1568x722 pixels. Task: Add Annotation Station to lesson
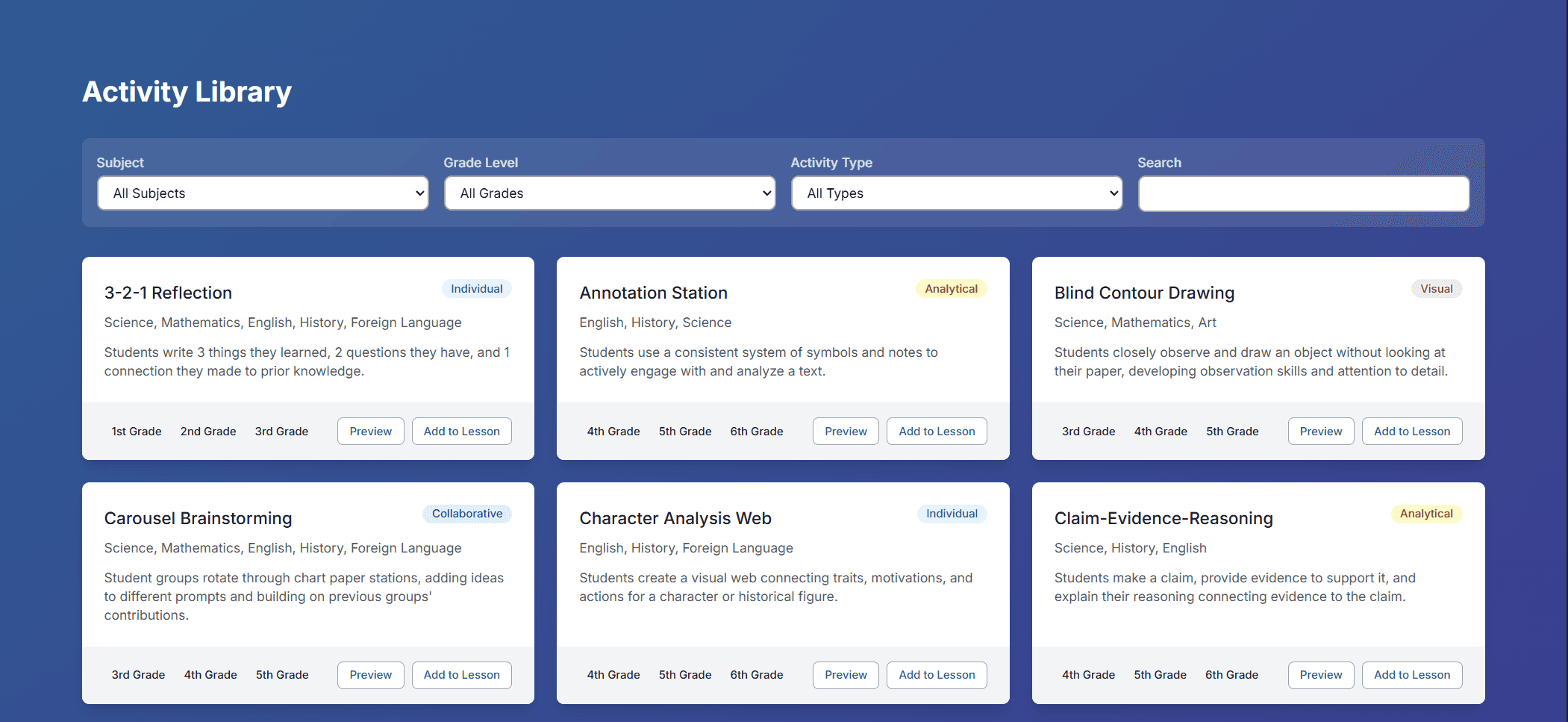937,432
